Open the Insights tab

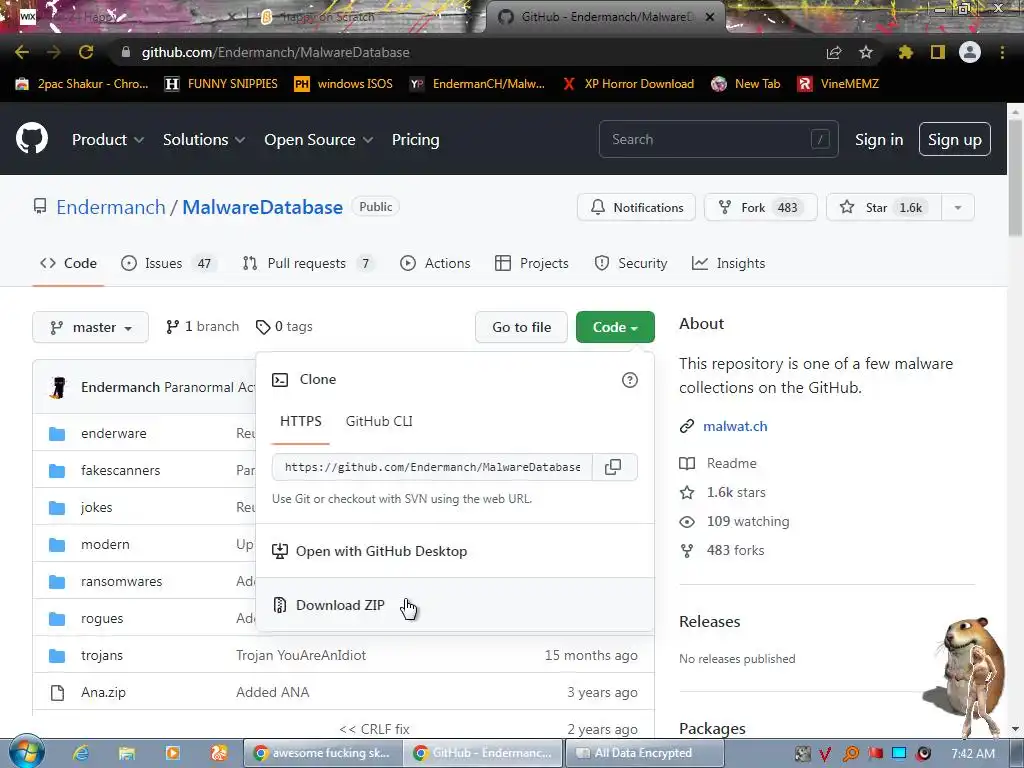[728, 263]
